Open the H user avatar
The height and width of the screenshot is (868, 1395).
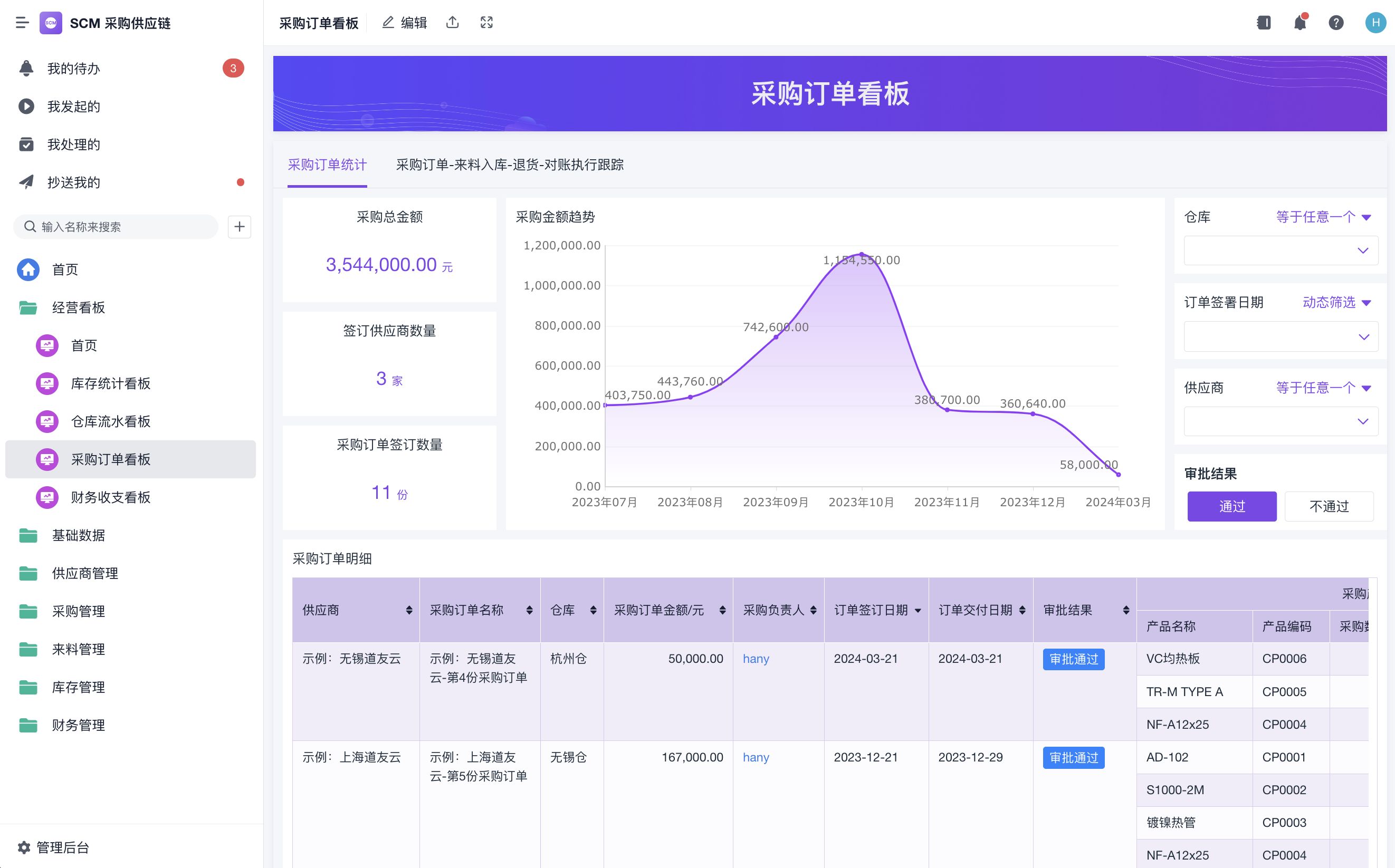(1375, 23)
